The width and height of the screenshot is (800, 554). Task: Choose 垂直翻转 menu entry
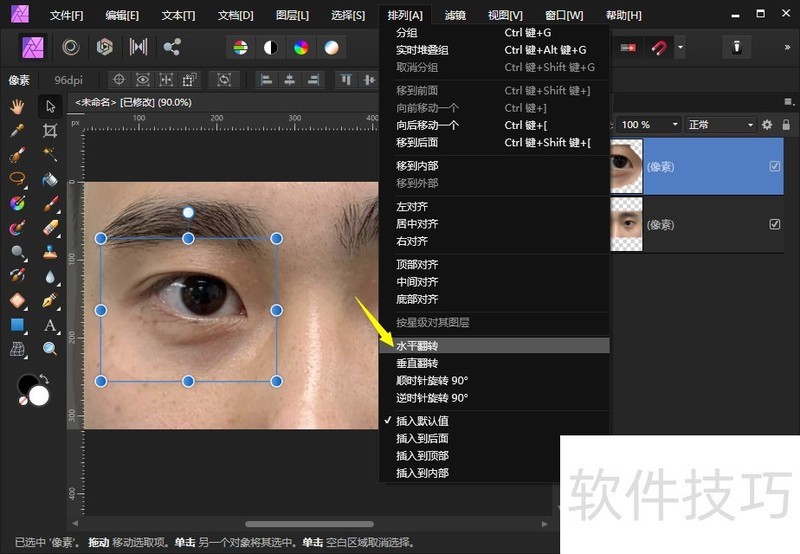pyautogui.click(x=494, y=363)
